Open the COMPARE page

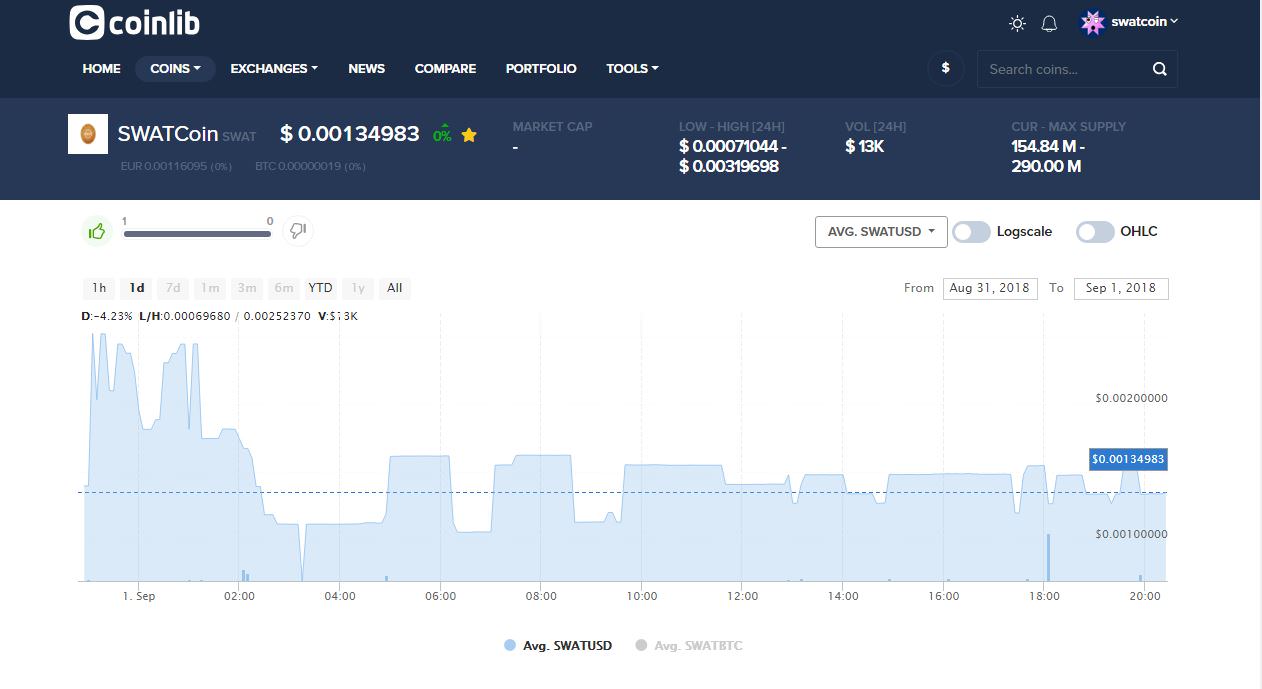click(445, 69)
